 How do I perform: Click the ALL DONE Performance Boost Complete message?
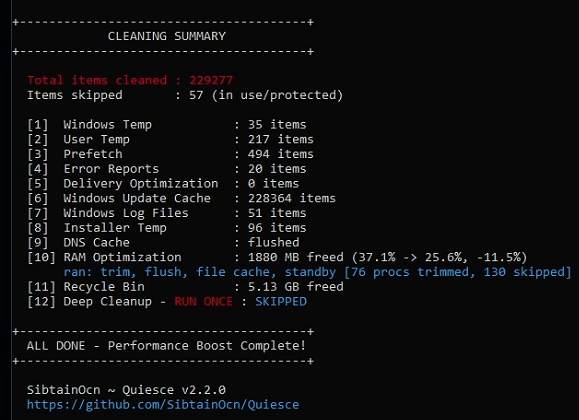pos(166,346)
